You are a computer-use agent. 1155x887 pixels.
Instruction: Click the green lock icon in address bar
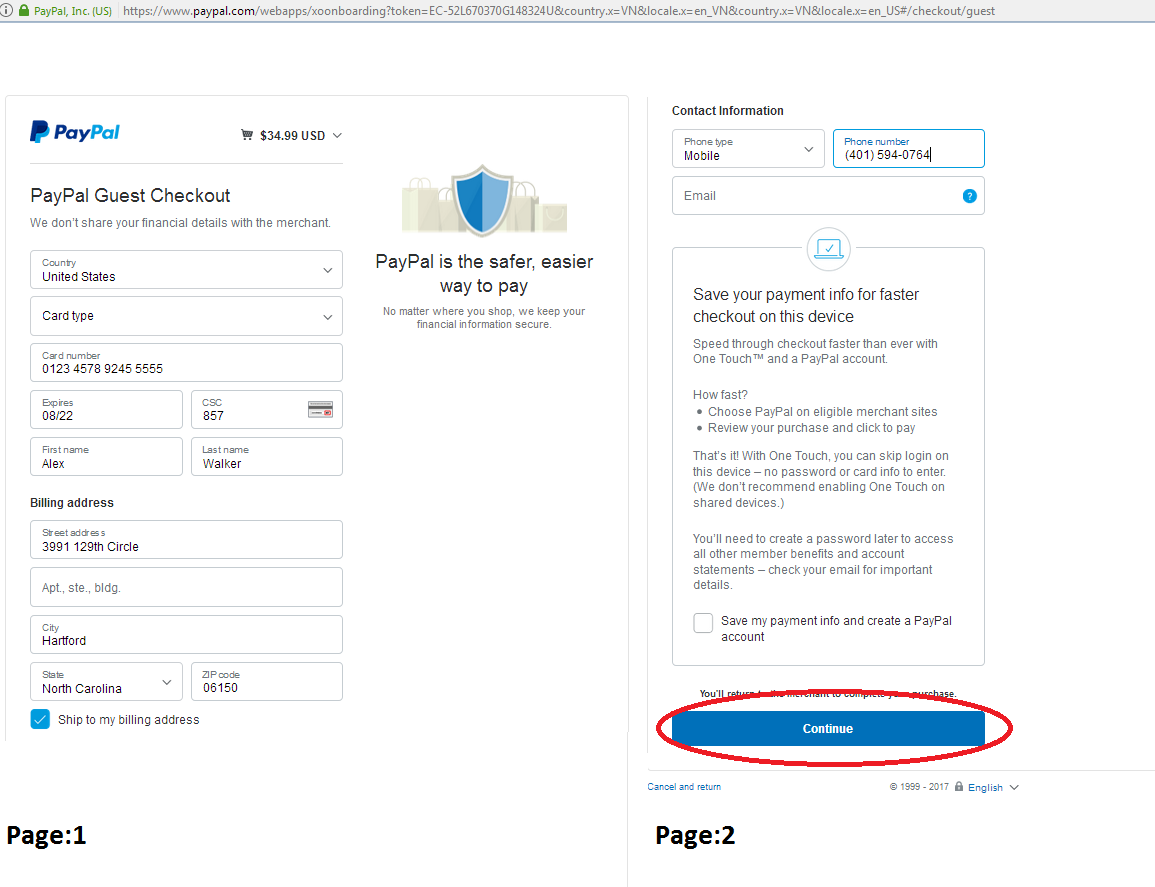24,10
